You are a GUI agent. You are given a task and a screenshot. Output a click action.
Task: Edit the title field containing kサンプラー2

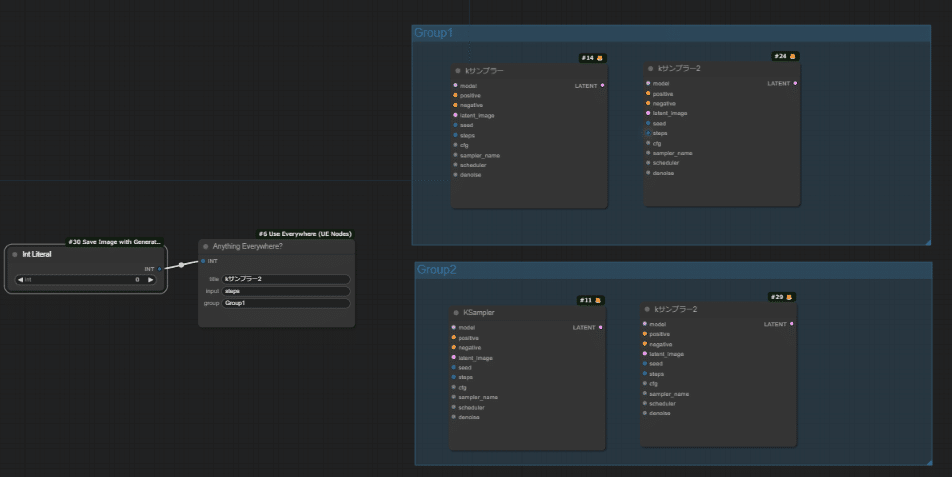point(286,279)
